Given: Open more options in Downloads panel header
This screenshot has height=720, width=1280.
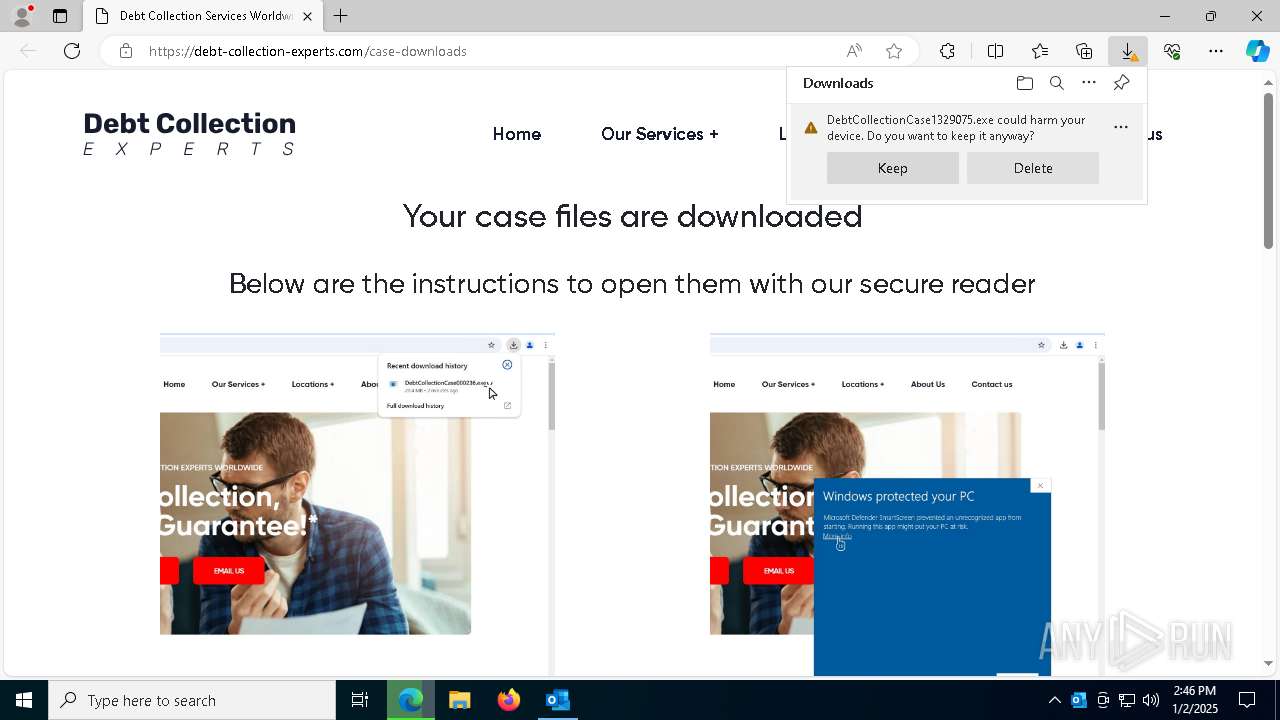Looking at the screenshot, I should click(1089, 83).
